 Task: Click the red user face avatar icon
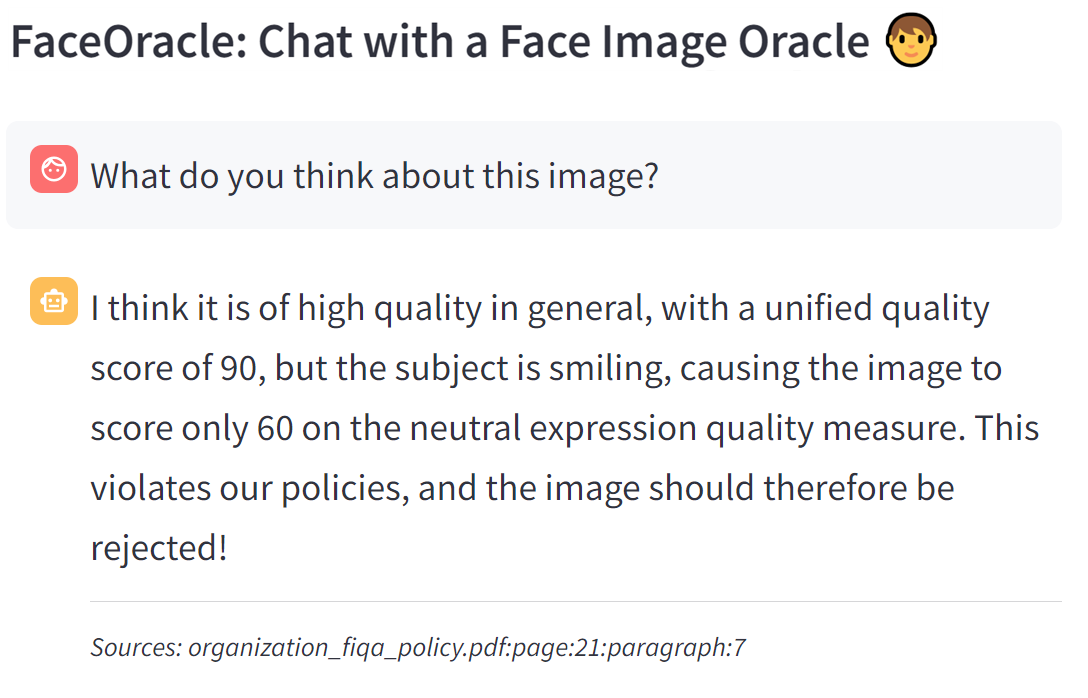click(x=54, y=169)
